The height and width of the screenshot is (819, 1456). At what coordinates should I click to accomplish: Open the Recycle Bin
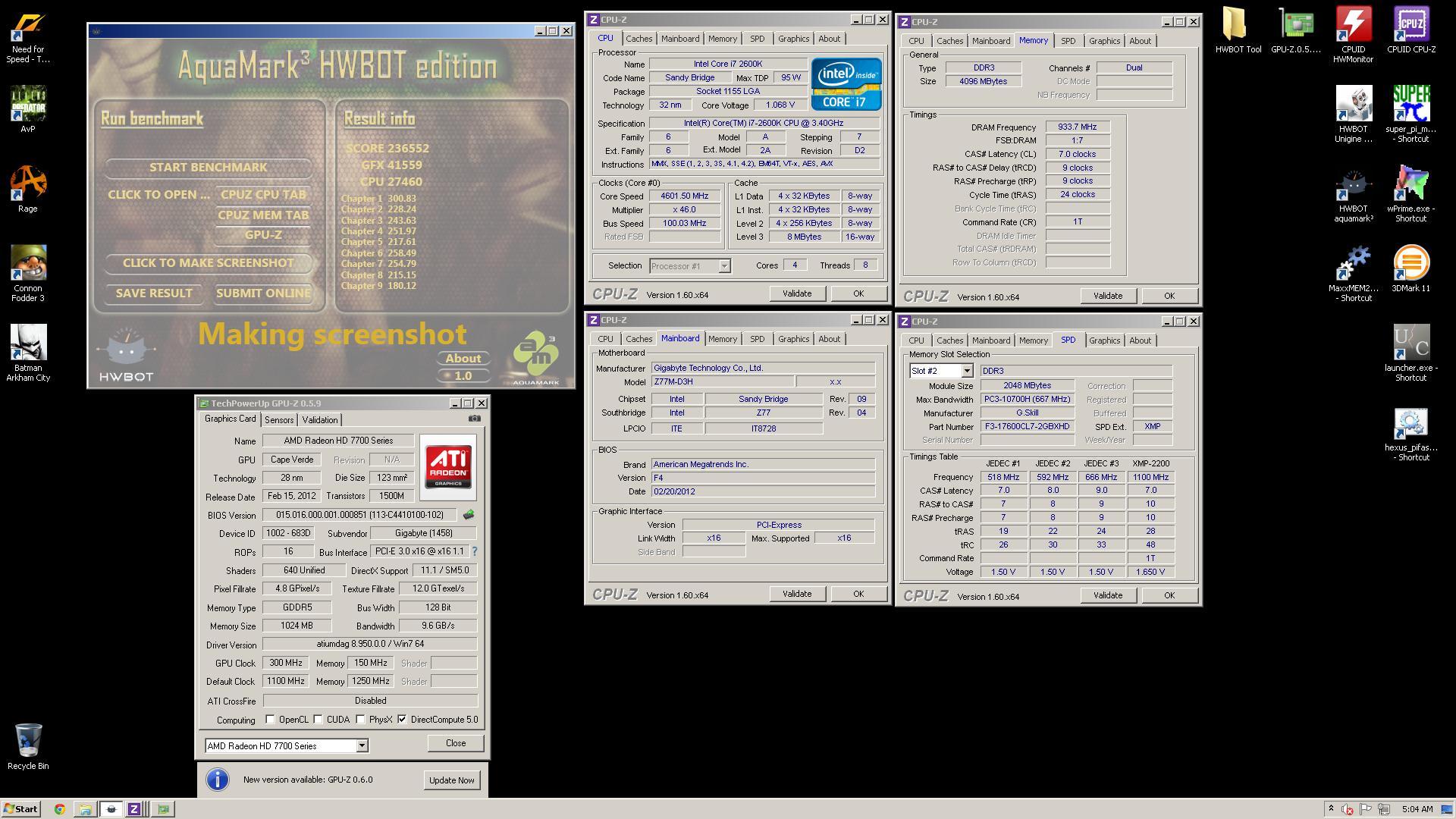[28, 746]
